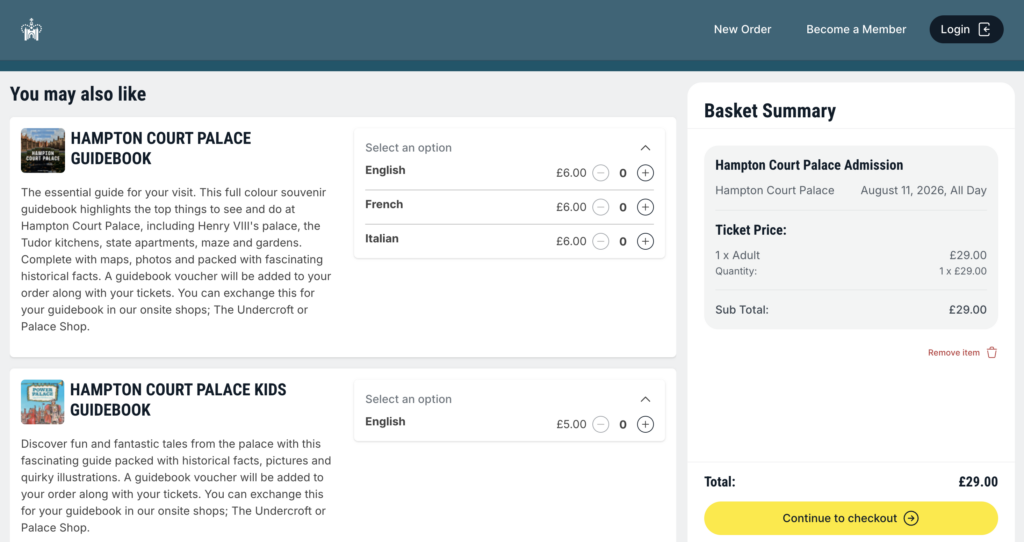
Task: Click the 1 x Adult ticket line
Action: pos(850,255)
